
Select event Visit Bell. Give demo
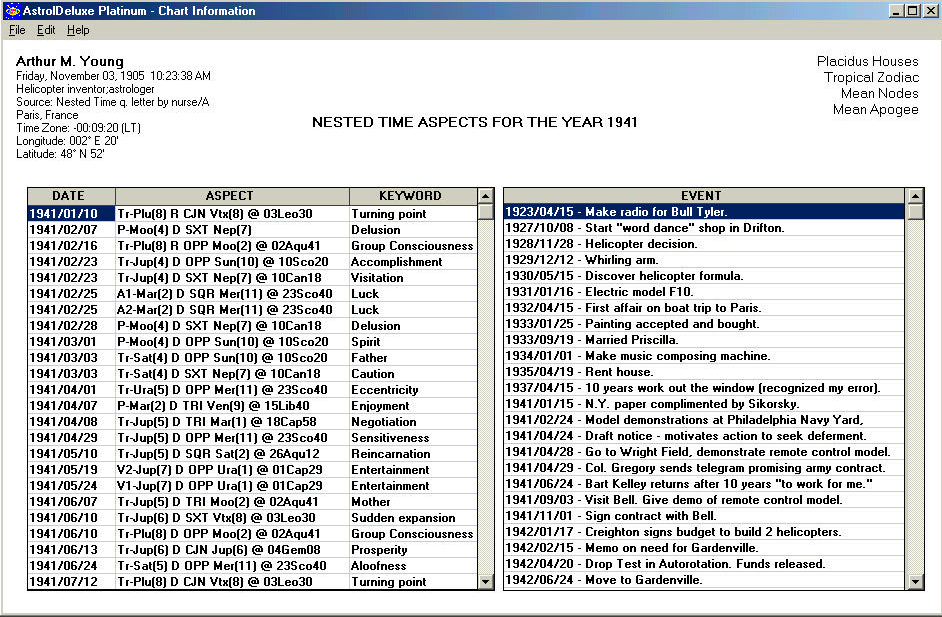703,500
